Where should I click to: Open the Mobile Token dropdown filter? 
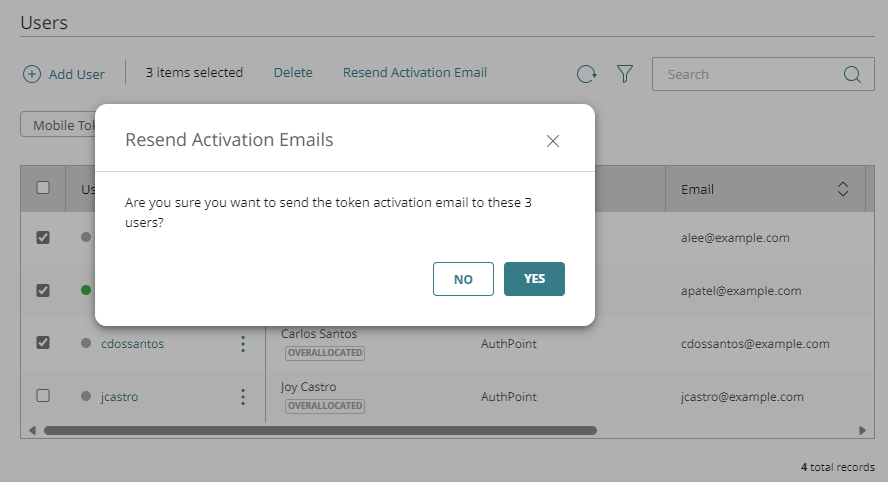[x=58, y=126]
